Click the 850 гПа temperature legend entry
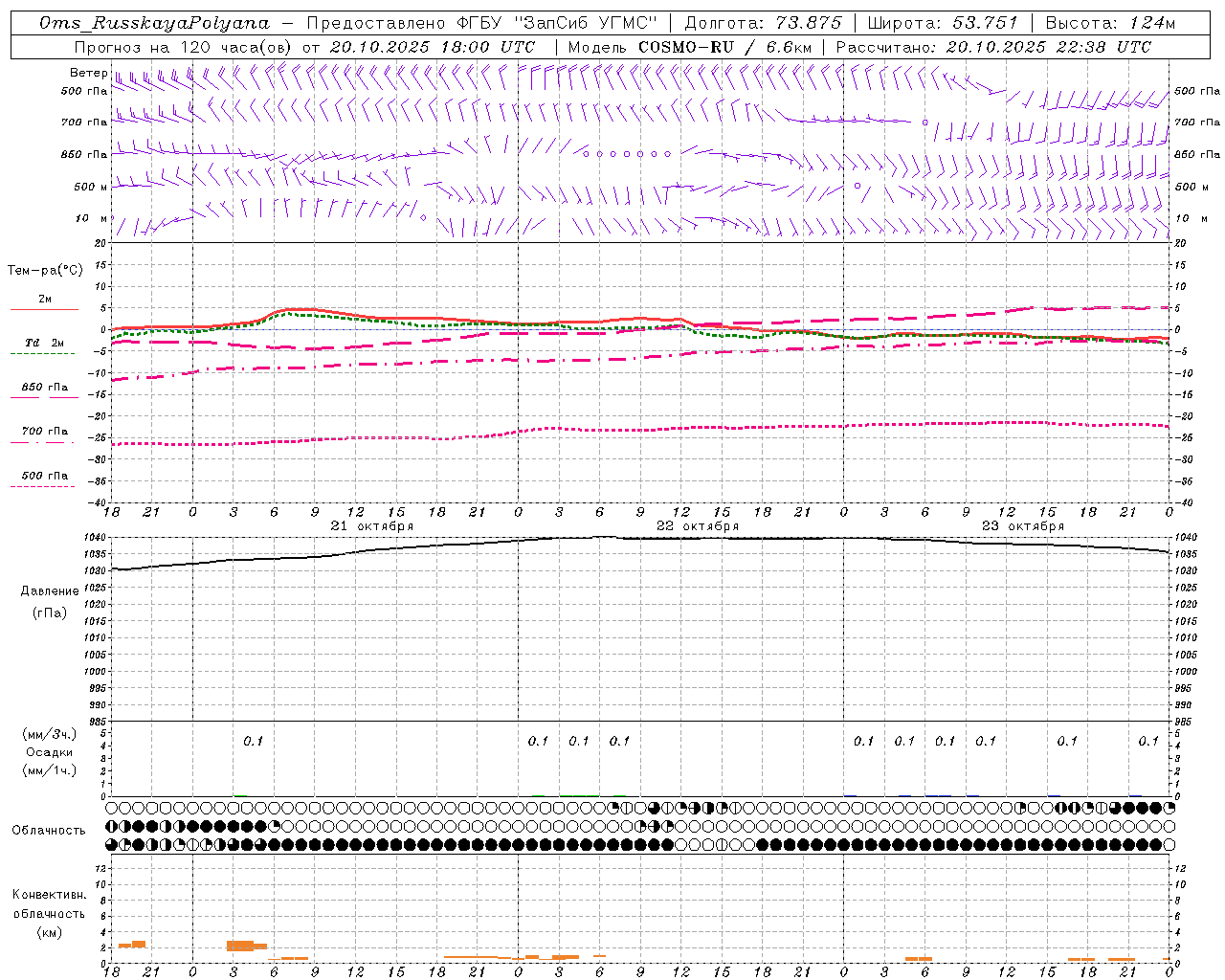Image resolution: width=1225 pixels, height=980 pixels. (x=44, y=388)
